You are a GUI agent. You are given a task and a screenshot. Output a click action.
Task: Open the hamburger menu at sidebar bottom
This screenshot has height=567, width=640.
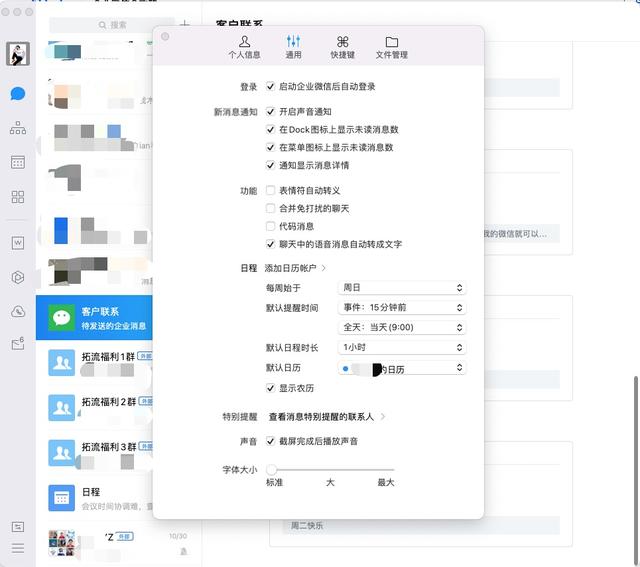18,548
